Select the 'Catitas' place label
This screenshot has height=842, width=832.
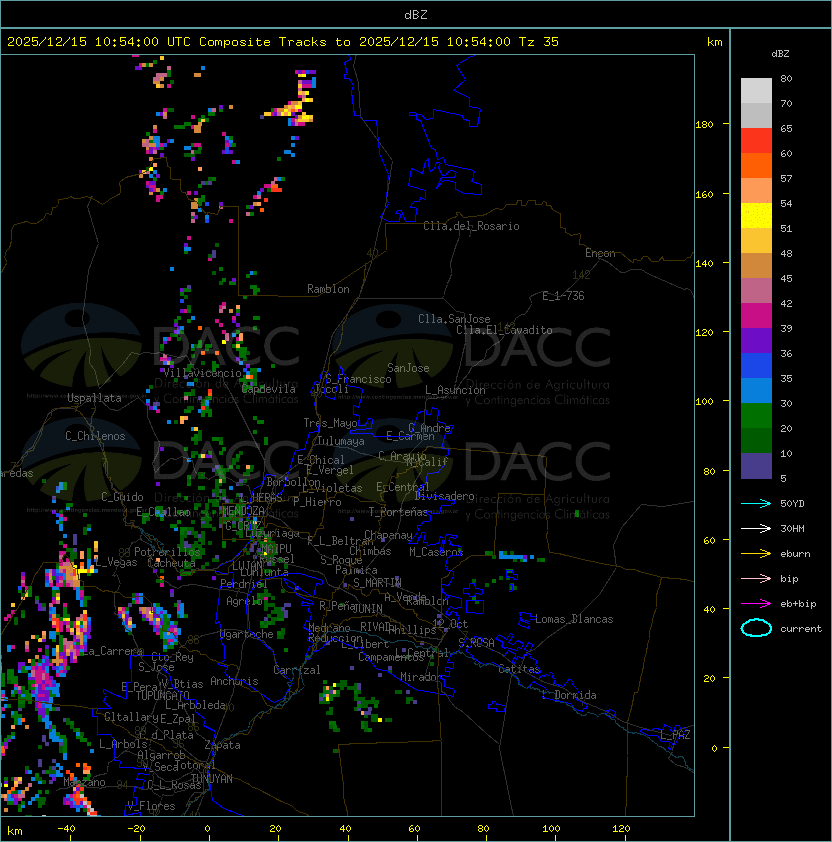point(519,669)
